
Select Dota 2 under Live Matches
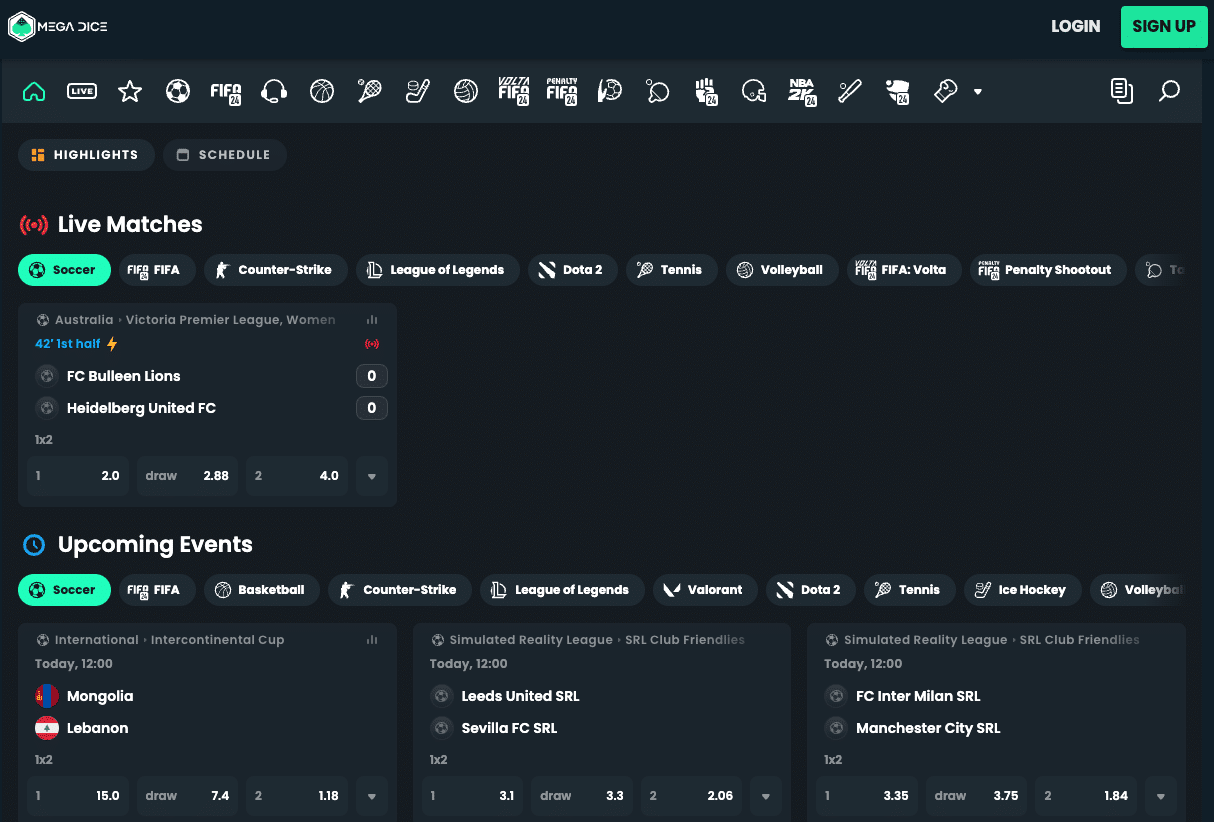[x=573, y=270]
